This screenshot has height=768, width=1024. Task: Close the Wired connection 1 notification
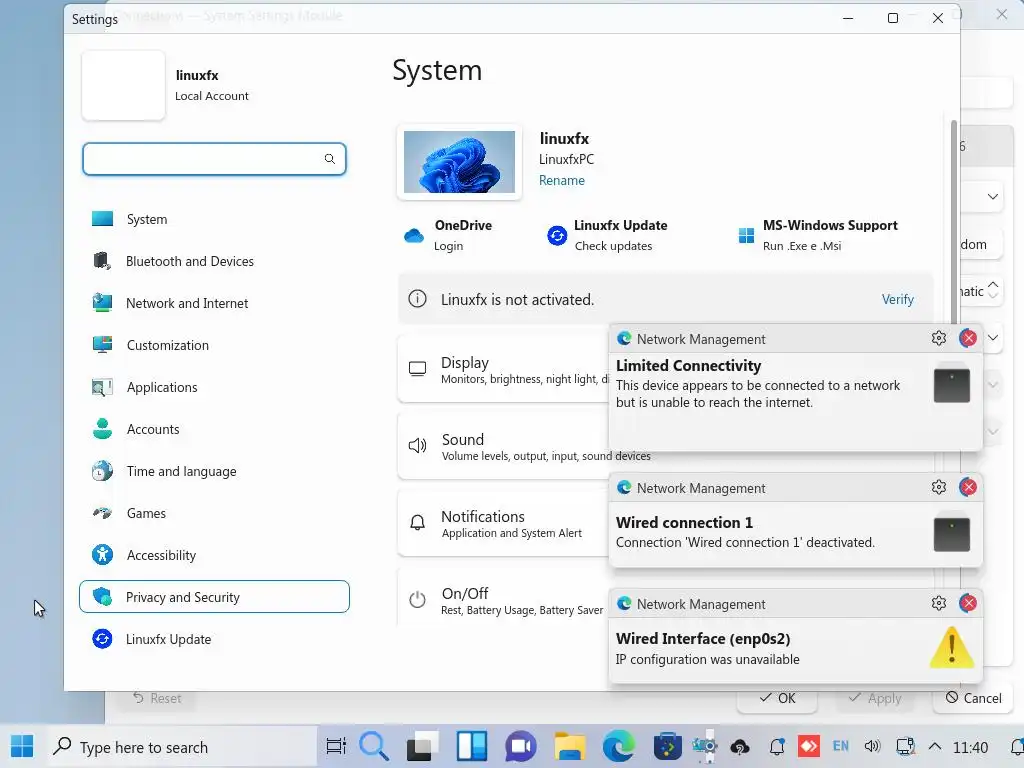point(968,487)
